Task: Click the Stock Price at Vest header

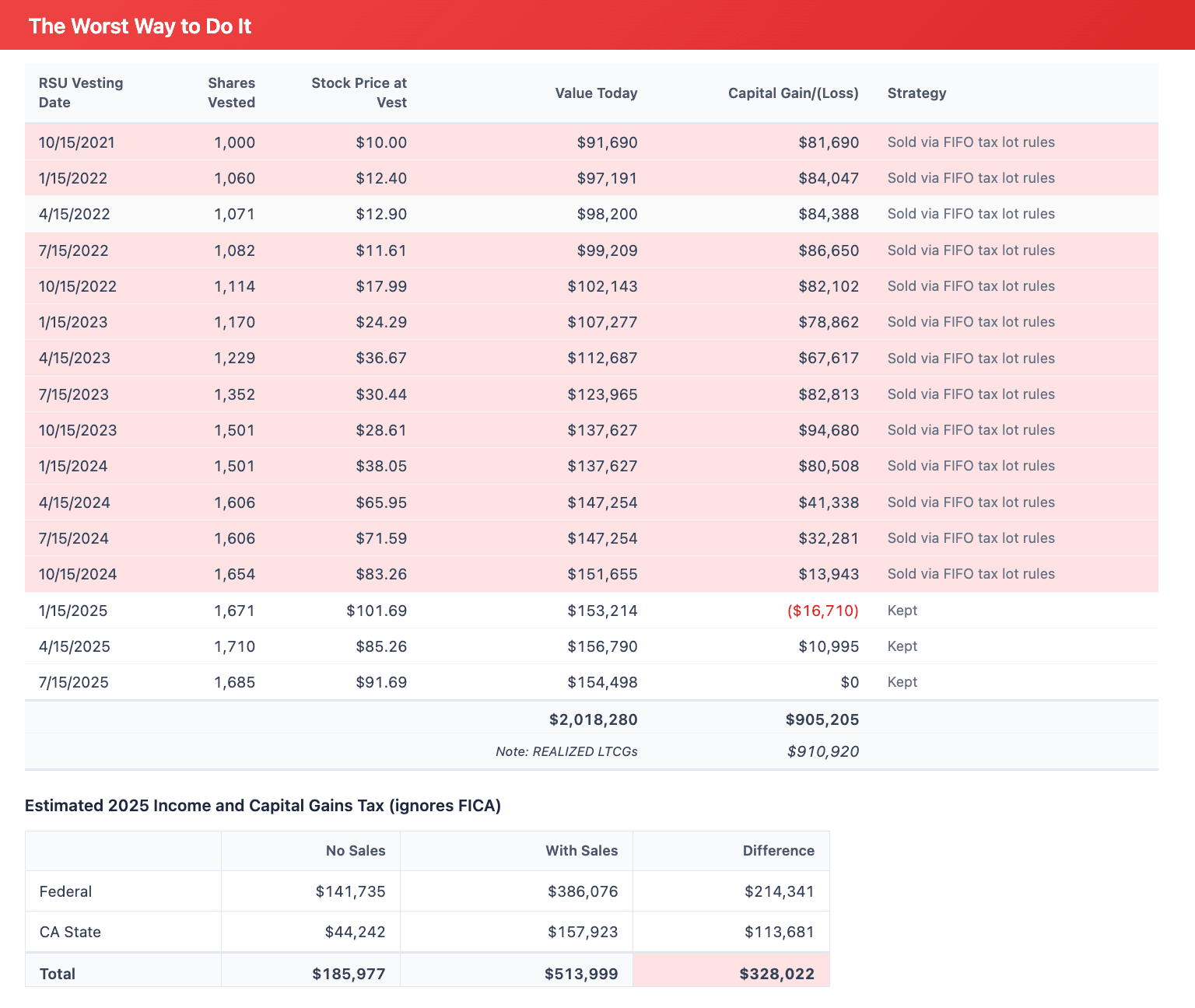Action: pyautogui.click(x=360, y=93)
